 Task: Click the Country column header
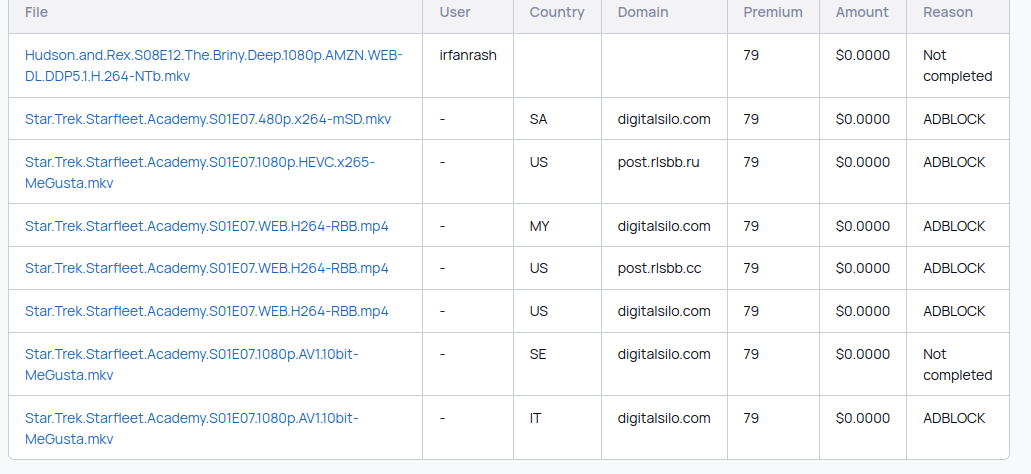click(x=557, y=12)
